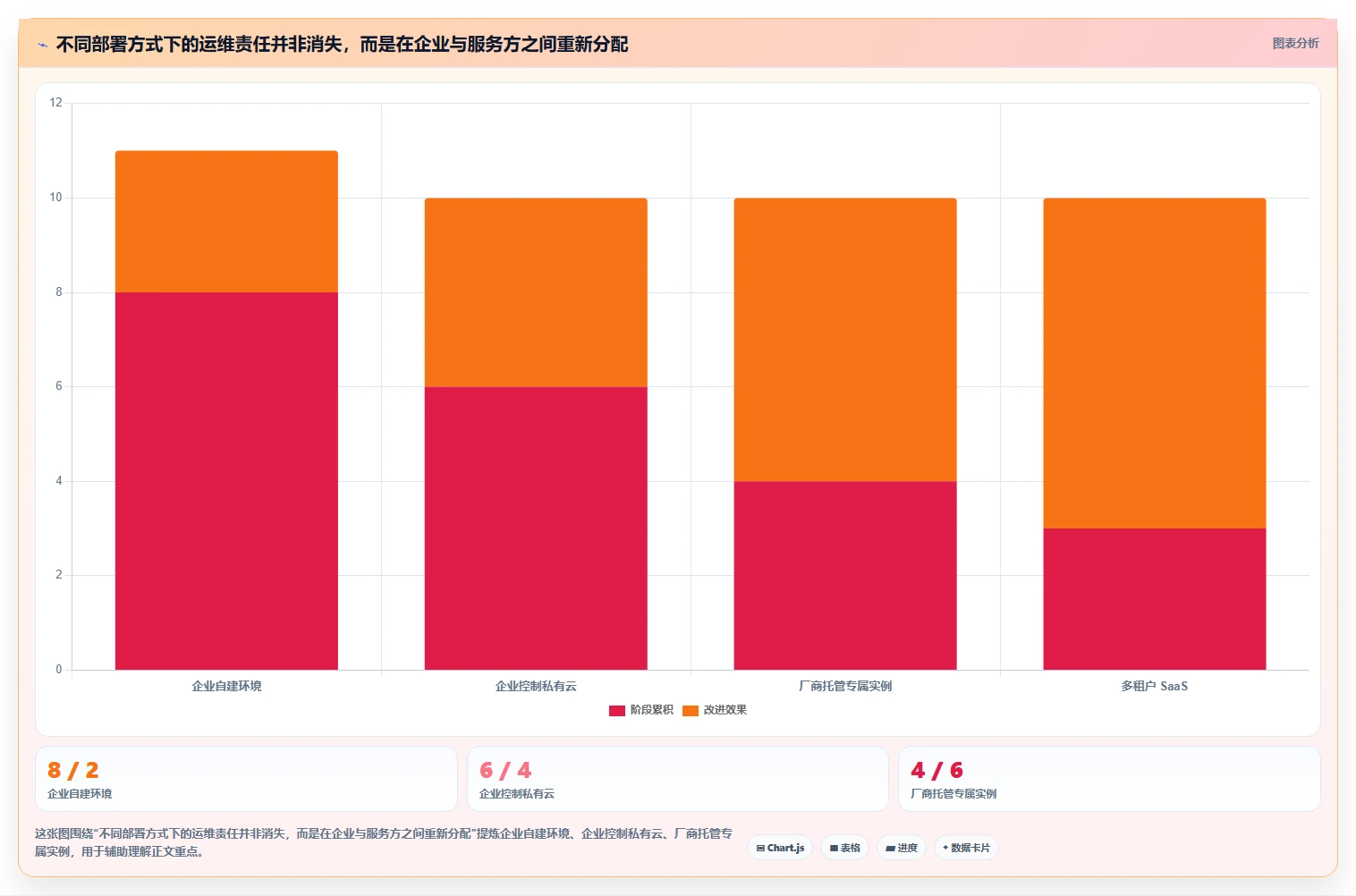Screen dimensions: 1356x896
Task: Click the chart title 不同部署方式下的运维责任
Action: [x=342, y=44]
